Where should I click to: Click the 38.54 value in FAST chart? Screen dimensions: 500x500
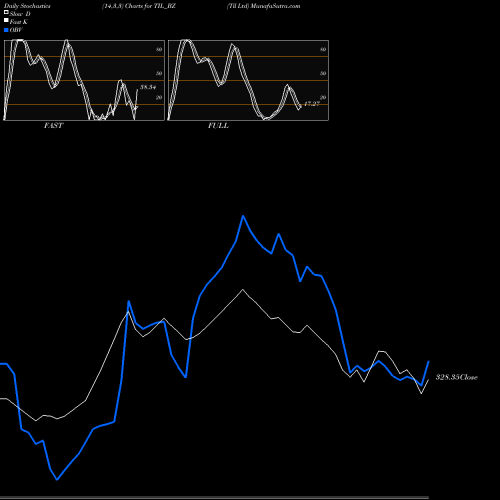148,87
